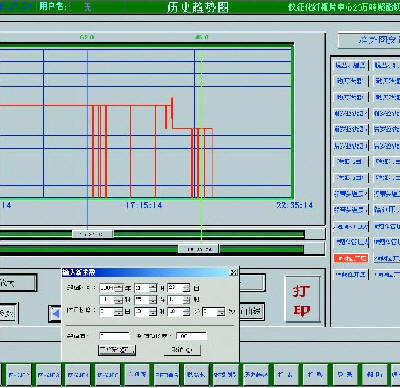Viewport: 400px width, 388px height.
Task: Click the 17:15:14 time axis label
Action: [144, 205]
